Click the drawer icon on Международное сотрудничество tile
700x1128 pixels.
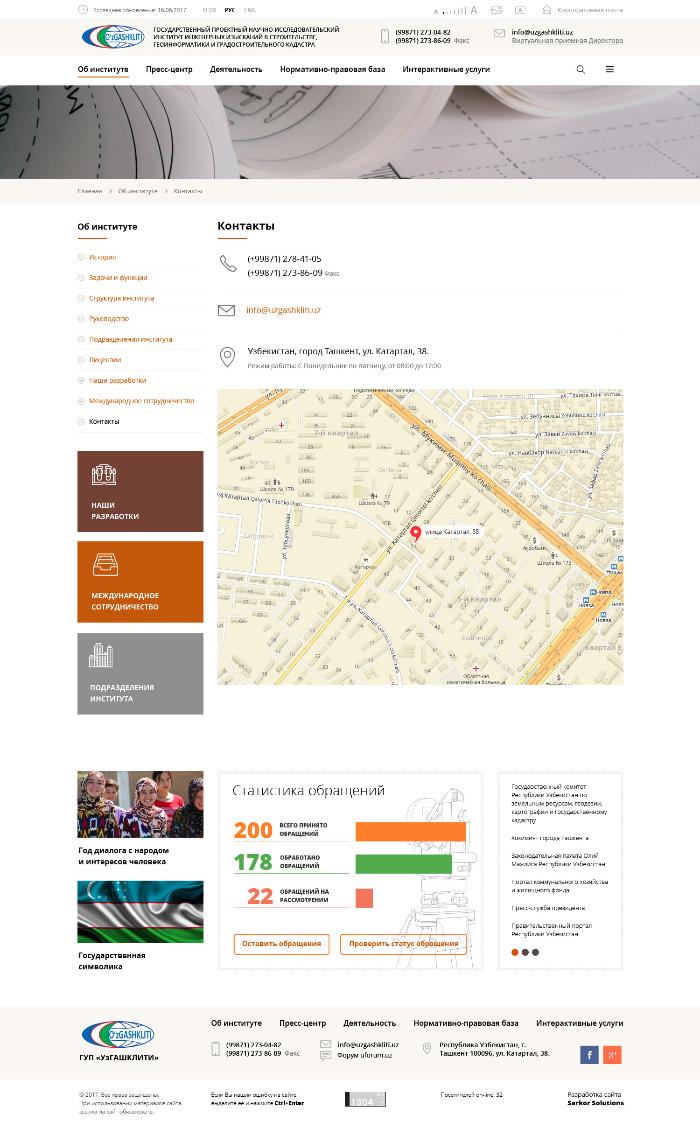(x=105, y=565)
